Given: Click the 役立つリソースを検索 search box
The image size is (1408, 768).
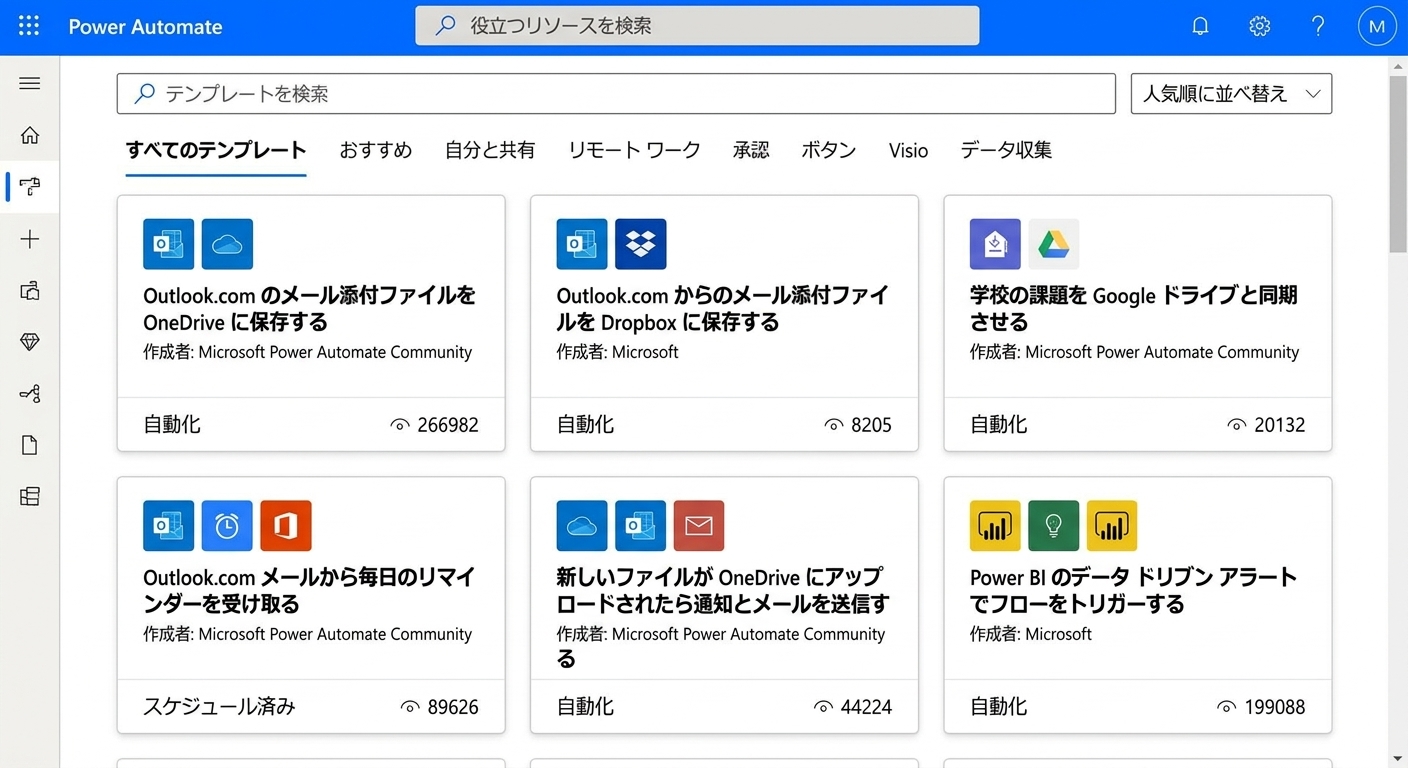Looking at the screenshot, I should tap(697, 26).
